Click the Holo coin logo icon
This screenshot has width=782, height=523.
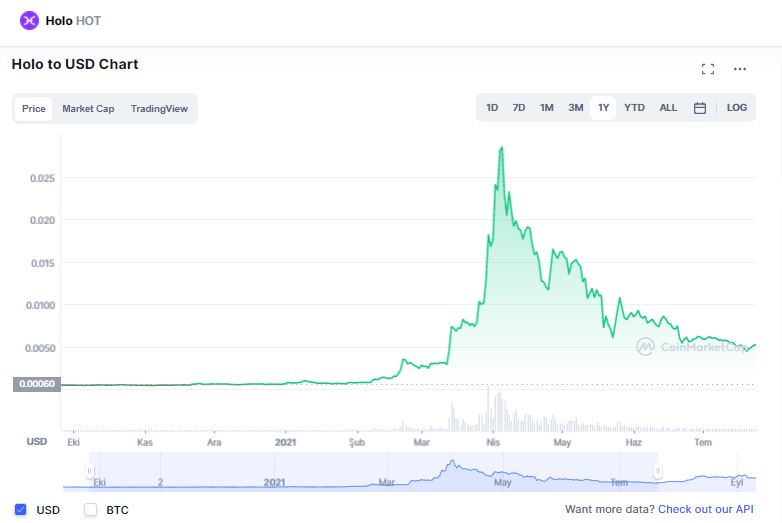coord(29,20)
